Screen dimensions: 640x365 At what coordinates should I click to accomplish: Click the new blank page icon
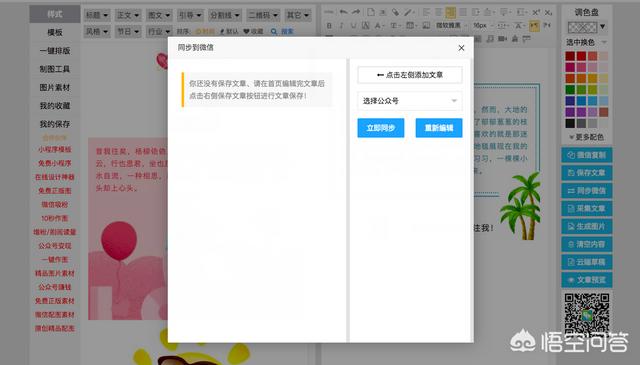371,13
